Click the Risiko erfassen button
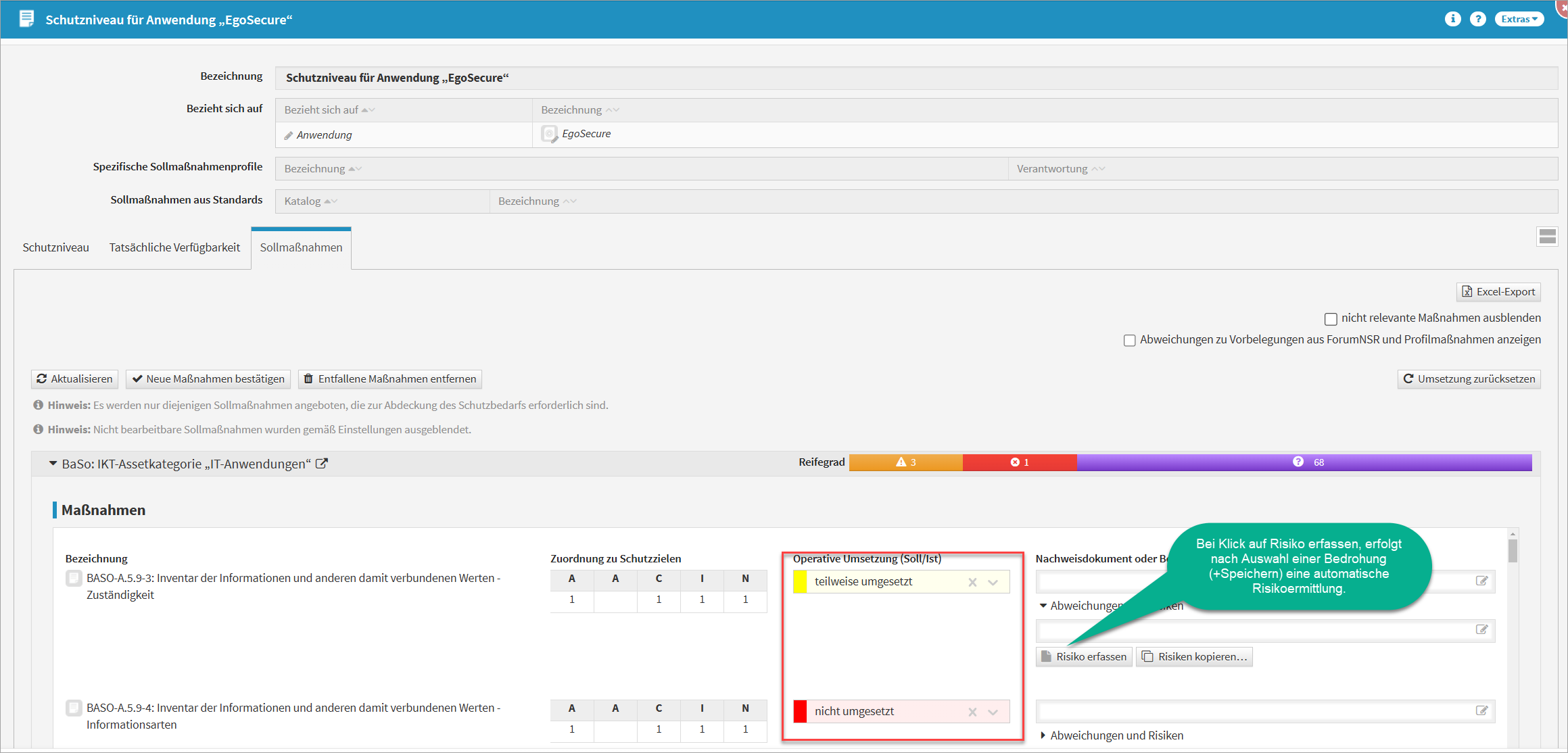Screen dimensions: 1568x753 (x=1084, y=656)
